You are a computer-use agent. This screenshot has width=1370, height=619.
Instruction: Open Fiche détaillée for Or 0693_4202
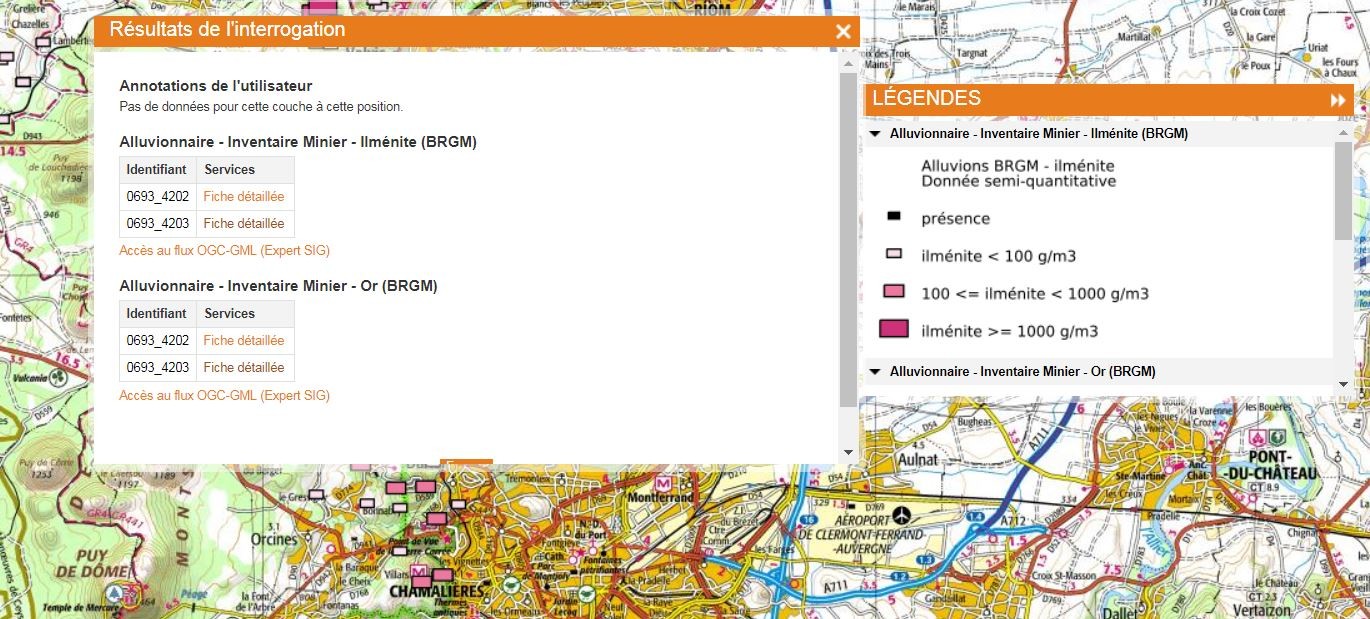tap(243, 341)
